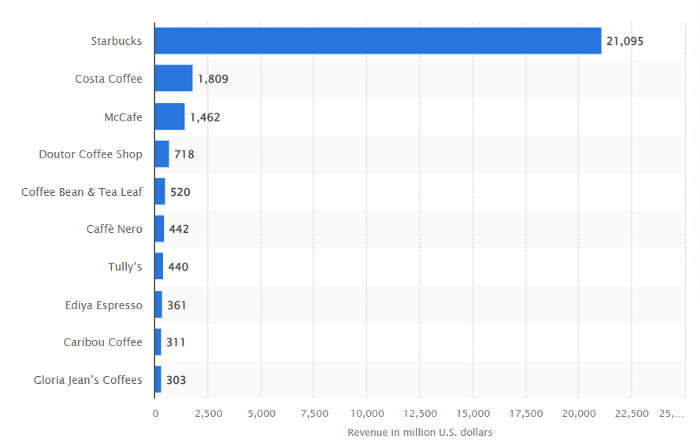
Task: Click the 22,500 axis tick label
Action: (x=632, y=414)
